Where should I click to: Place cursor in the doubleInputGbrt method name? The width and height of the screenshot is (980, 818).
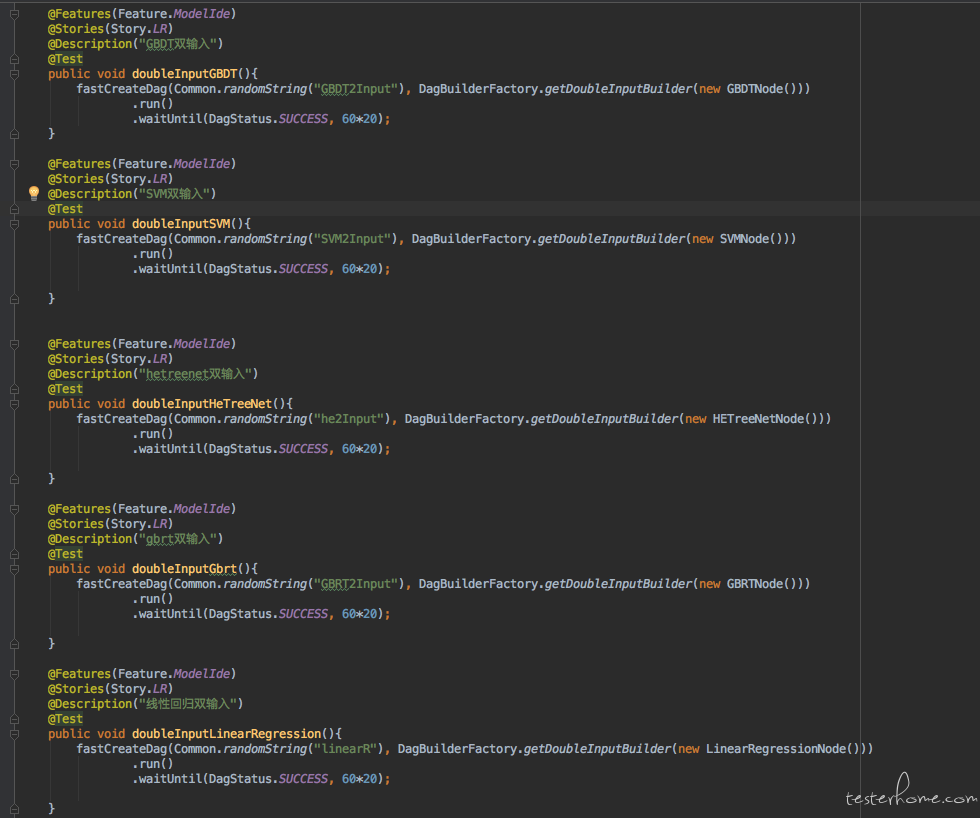(x=184, y=569)
